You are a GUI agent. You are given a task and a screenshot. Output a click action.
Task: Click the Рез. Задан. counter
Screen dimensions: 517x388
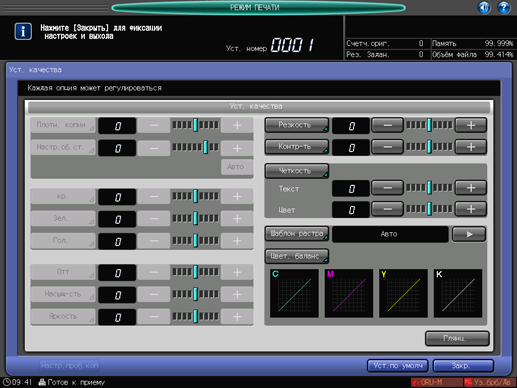pyautogui.click(x=385, y=54)
